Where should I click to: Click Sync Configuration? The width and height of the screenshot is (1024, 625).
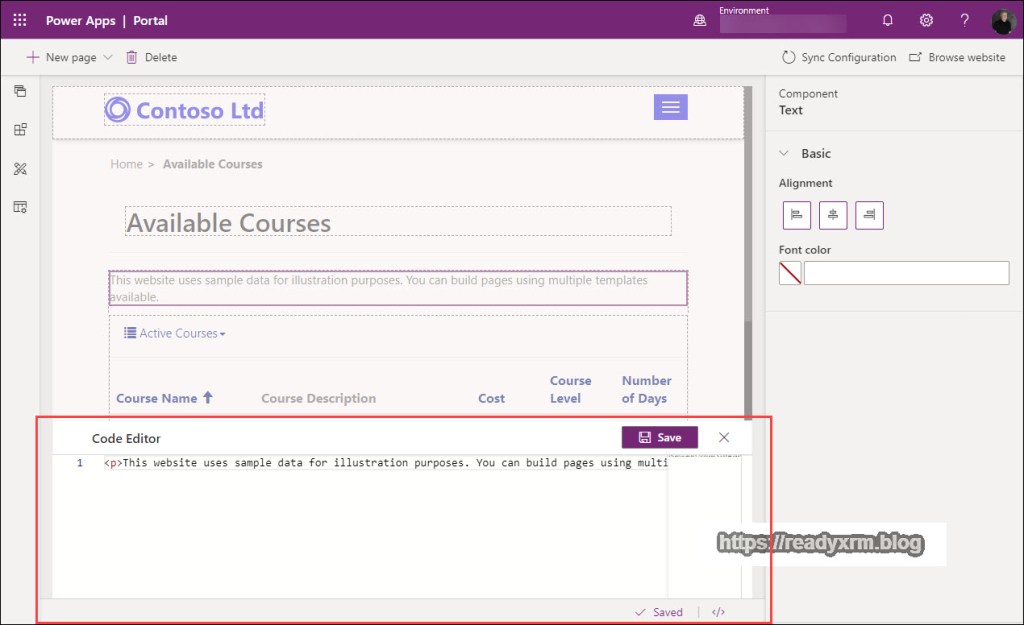coord(838,58)
